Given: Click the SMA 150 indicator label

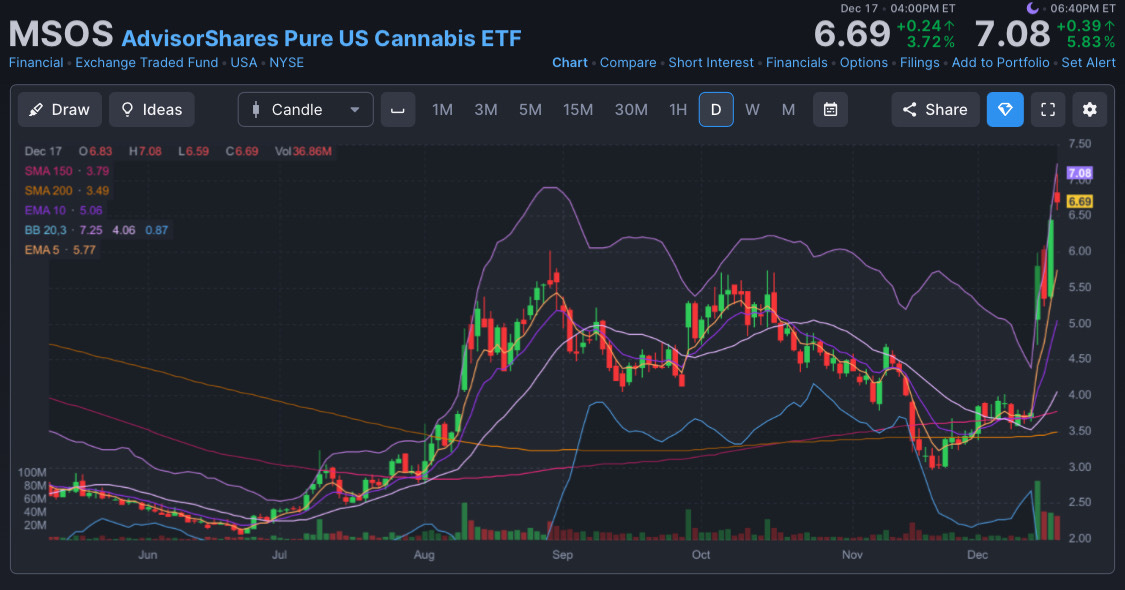Looking at the screenshot, I should click(48, 171).
